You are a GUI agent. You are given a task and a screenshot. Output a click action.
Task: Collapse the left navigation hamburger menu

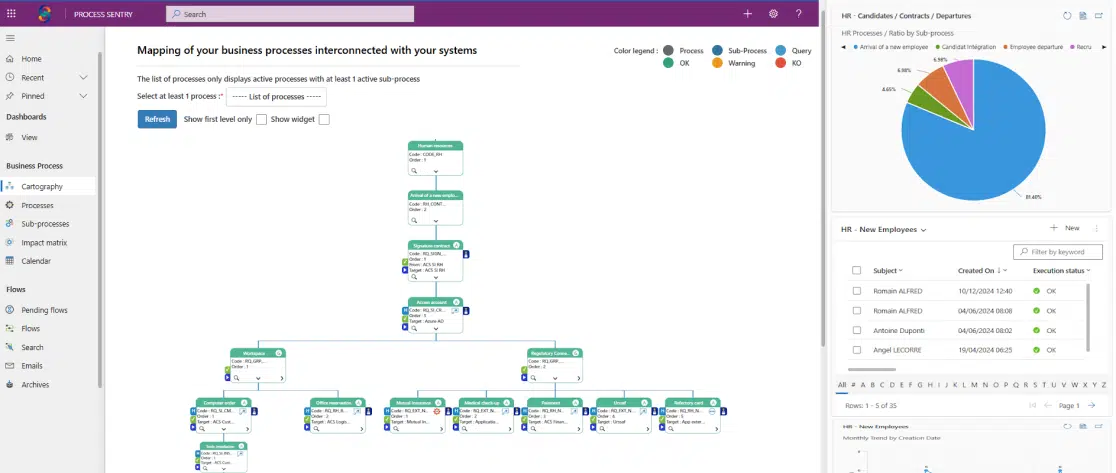tap(11, 38)
